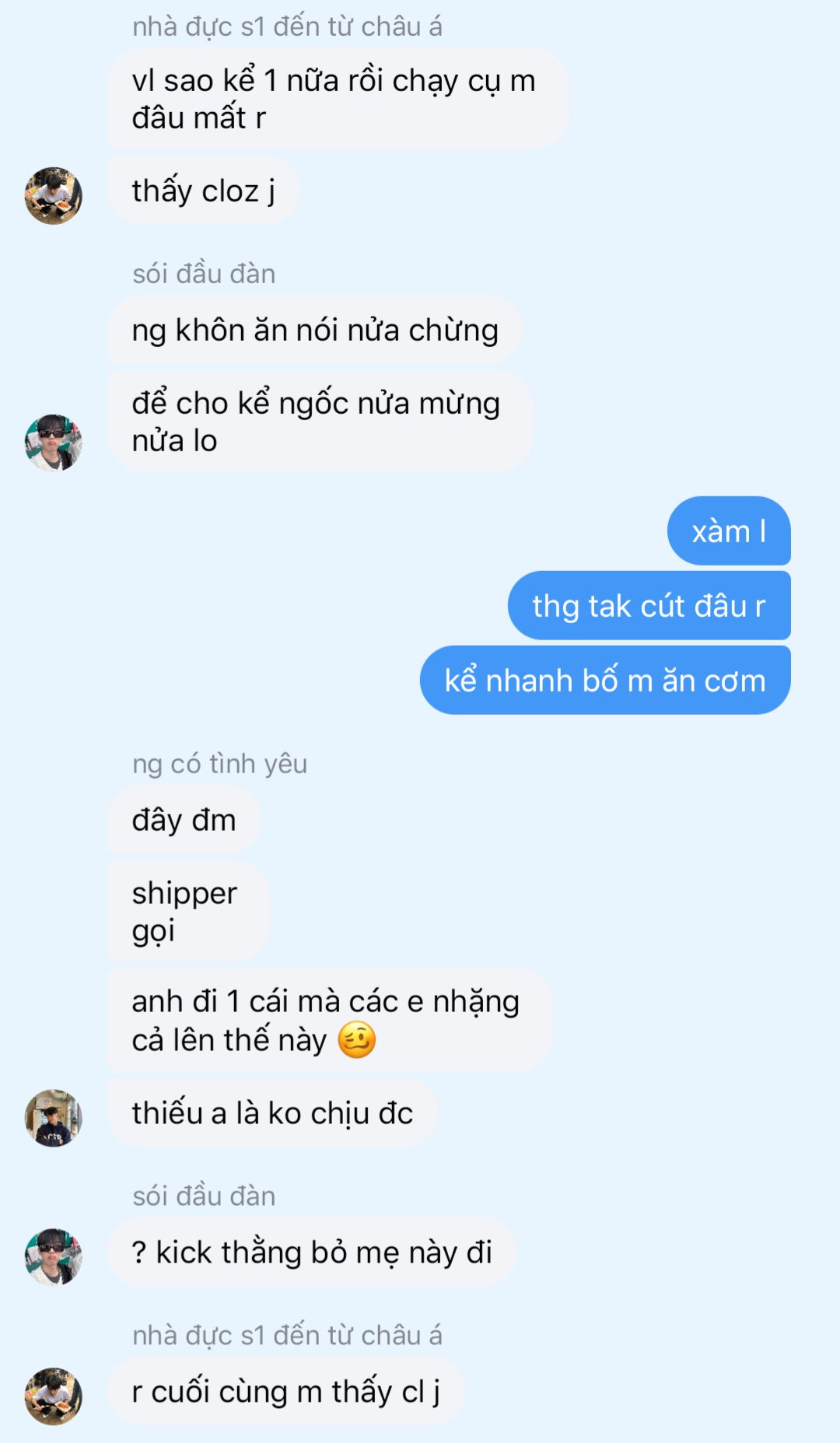Screen dimensions: 840x1443
Task: Tap avatar next to "? kick thằng bỏ mẹ"
Action: point(54,1257)
